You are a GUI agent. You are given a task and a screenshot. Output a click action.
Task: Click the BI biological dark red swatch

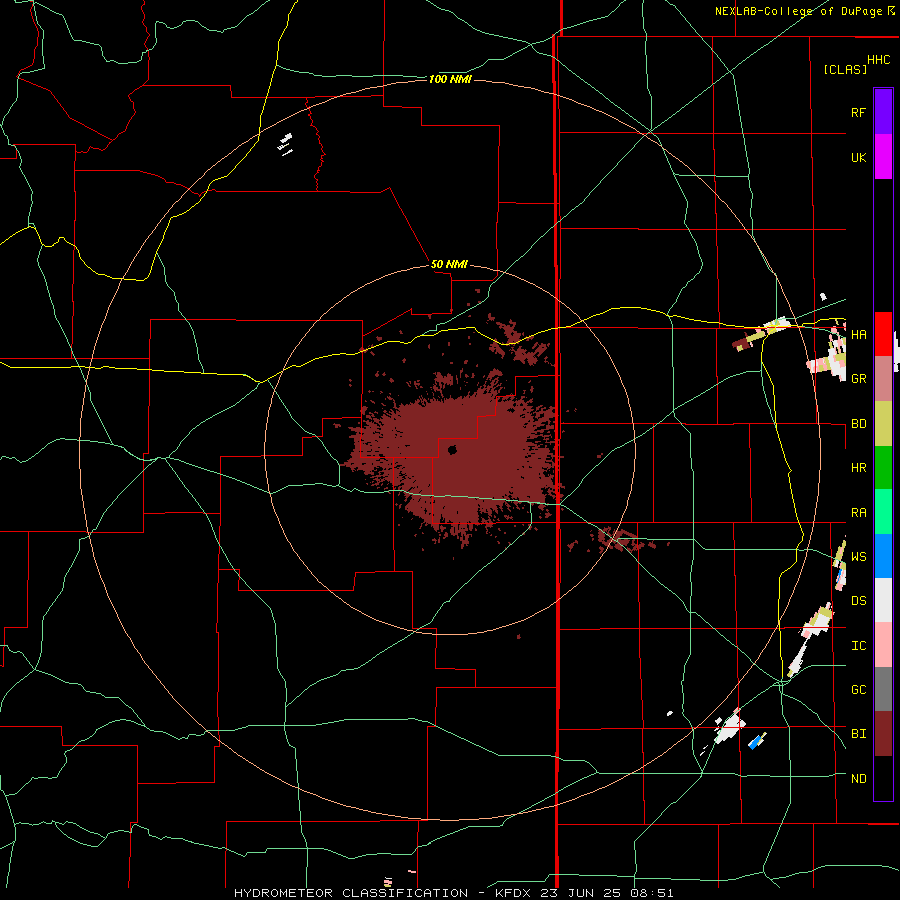click(883, 734)
